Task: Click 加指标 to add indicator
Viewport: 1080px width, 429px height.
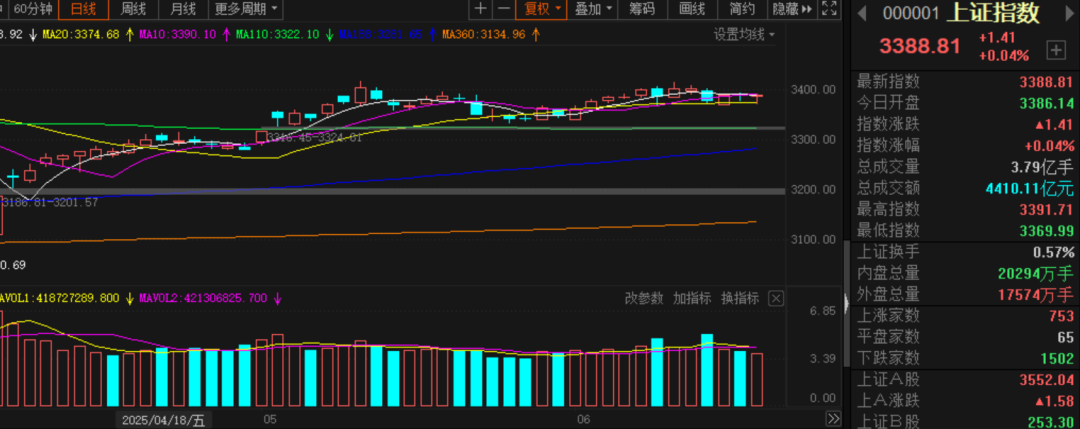Action: click(692, 298)
